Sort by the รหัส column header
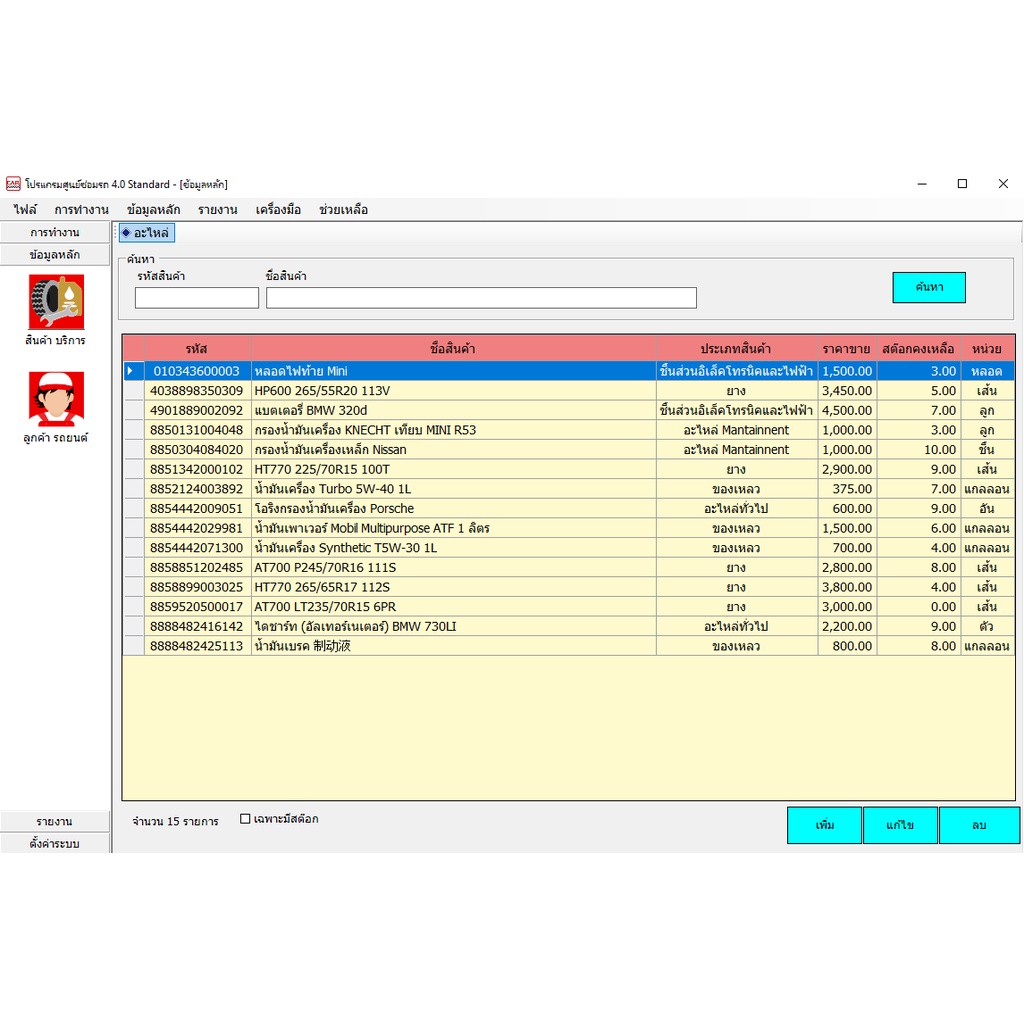Screen dimensions: 1024x1024 coord(197,349)
